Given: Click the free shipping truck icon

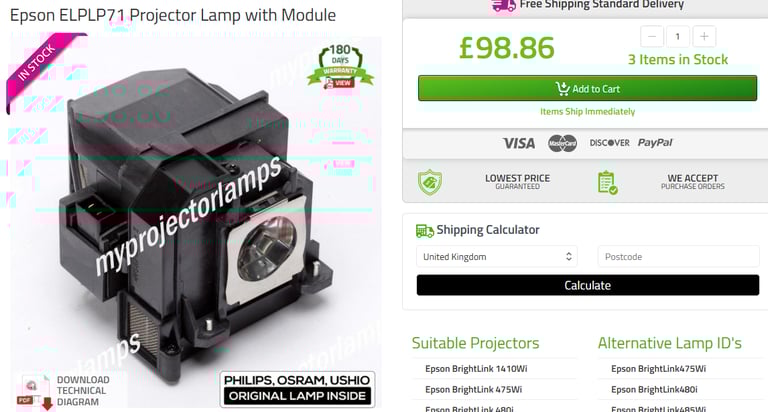Looking at the screenshot, I should (x=504, y=5).
